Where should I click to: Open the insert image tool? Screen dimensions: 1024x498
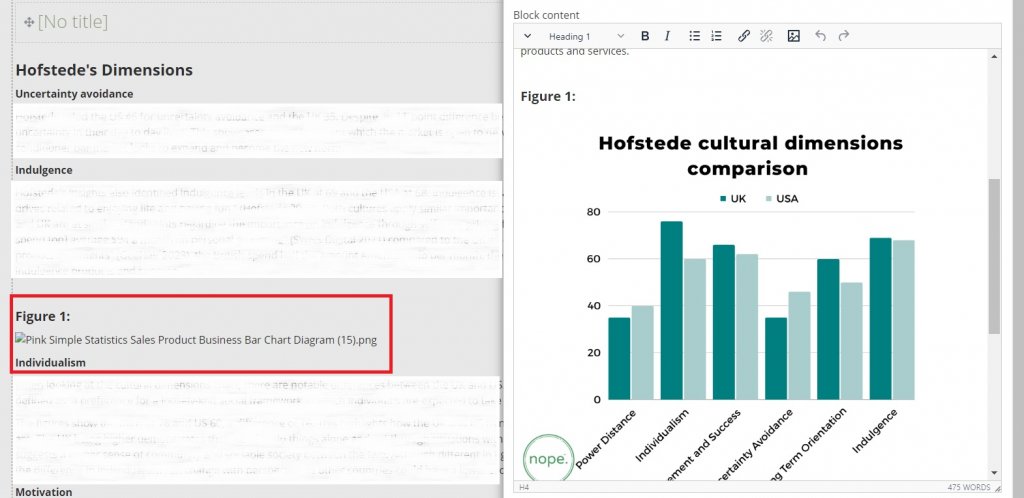793,36
